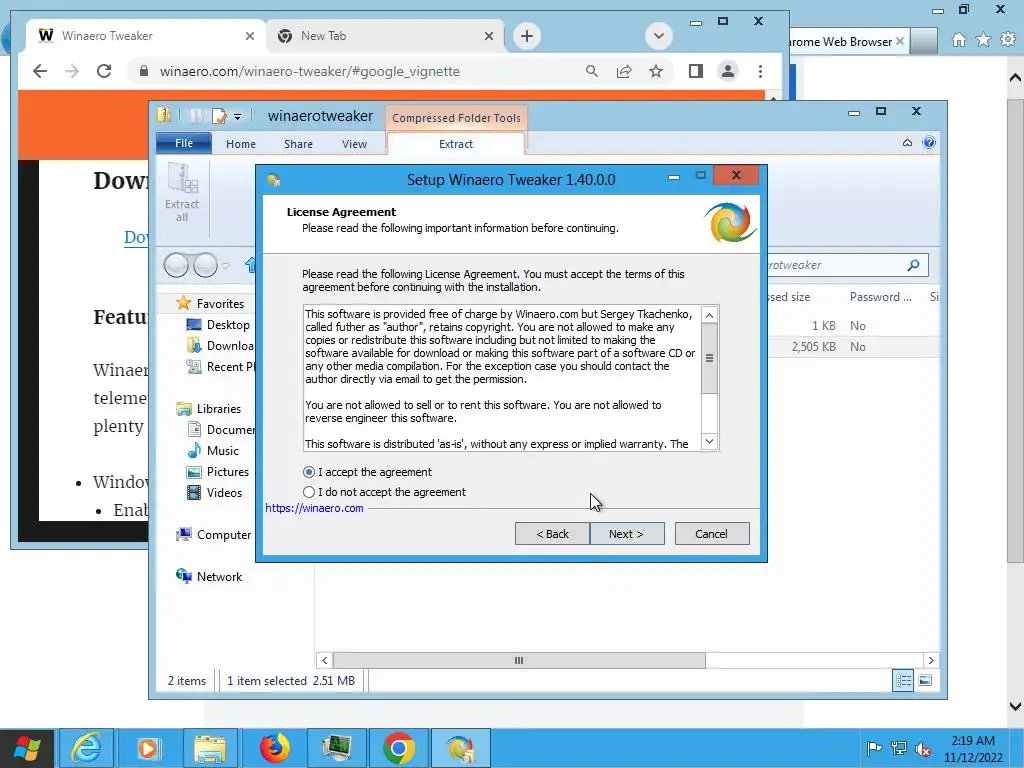Click the license agreement scrollbar thumb
The height and width of the screenshot is (768, 1024).
tap(709, 358)
